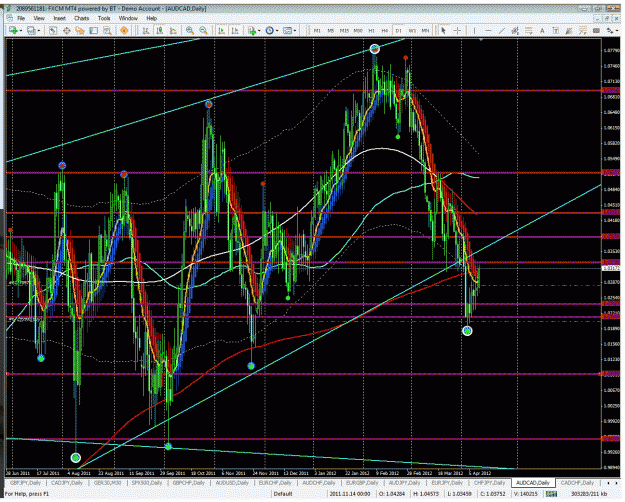Select the H1 timeframe button
Screen dimensions: 625x502
[x=371, y=31]
